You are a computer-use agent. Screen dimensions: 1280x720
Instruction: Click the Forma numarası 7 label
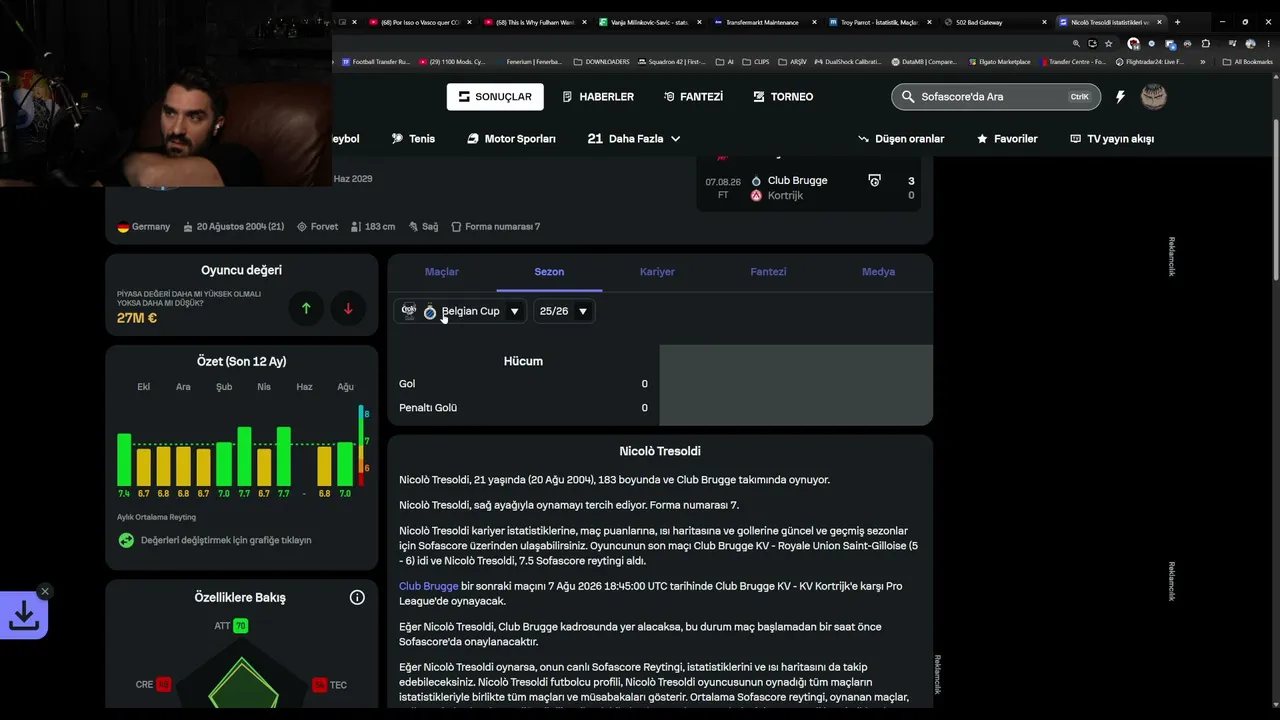click(x=496, y=227)
